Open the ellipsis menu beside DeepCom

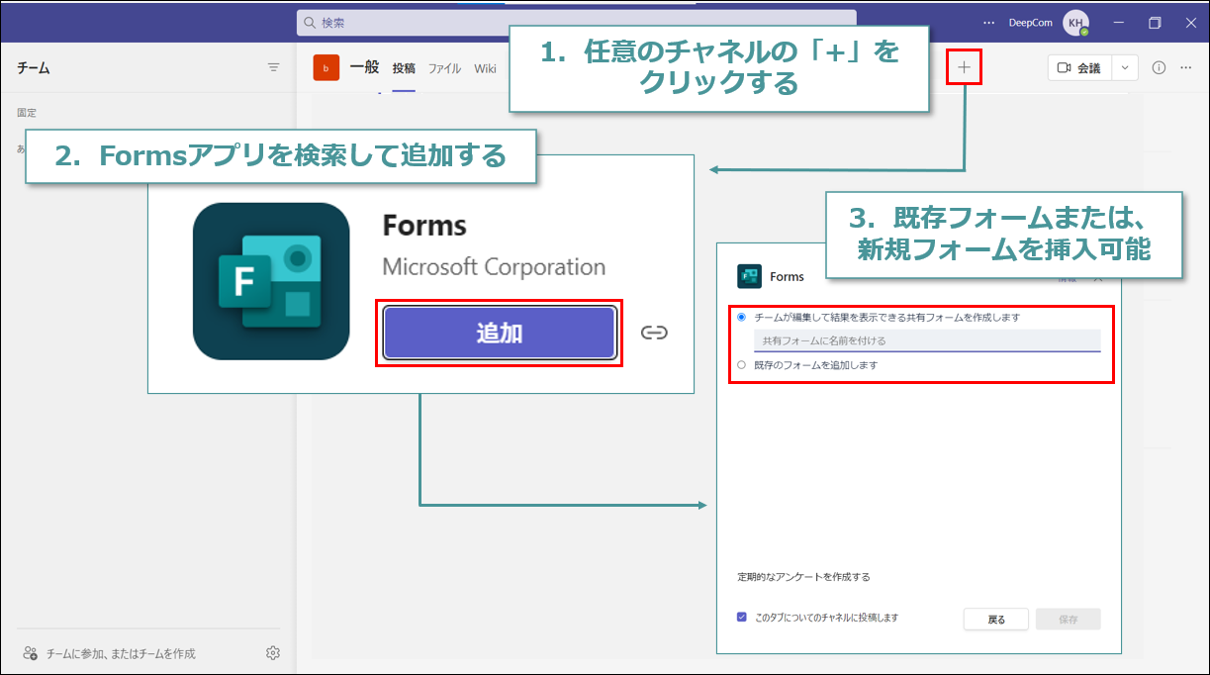click(989, 22)
